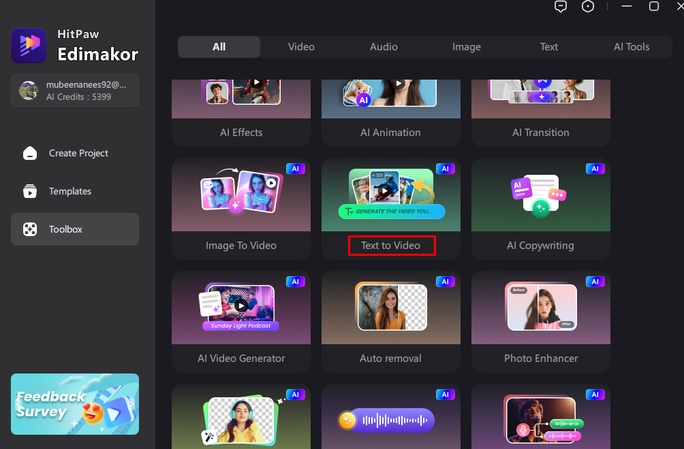Click the 'Photo Enhancer' label
Viewport: 684px width, 449px height.
point(541,358)
